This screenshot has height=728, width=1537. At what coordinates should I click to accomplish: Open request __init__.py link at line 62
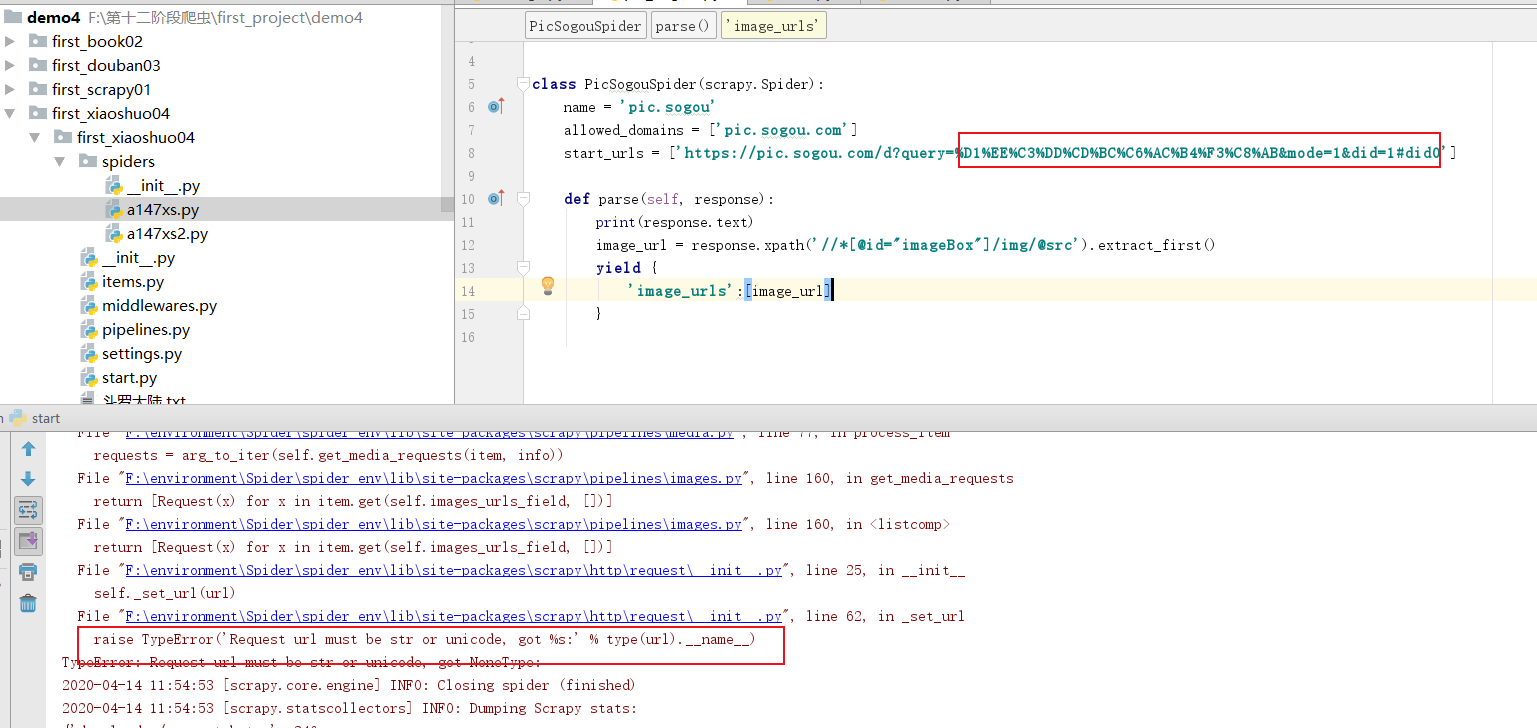pos(453,616)
